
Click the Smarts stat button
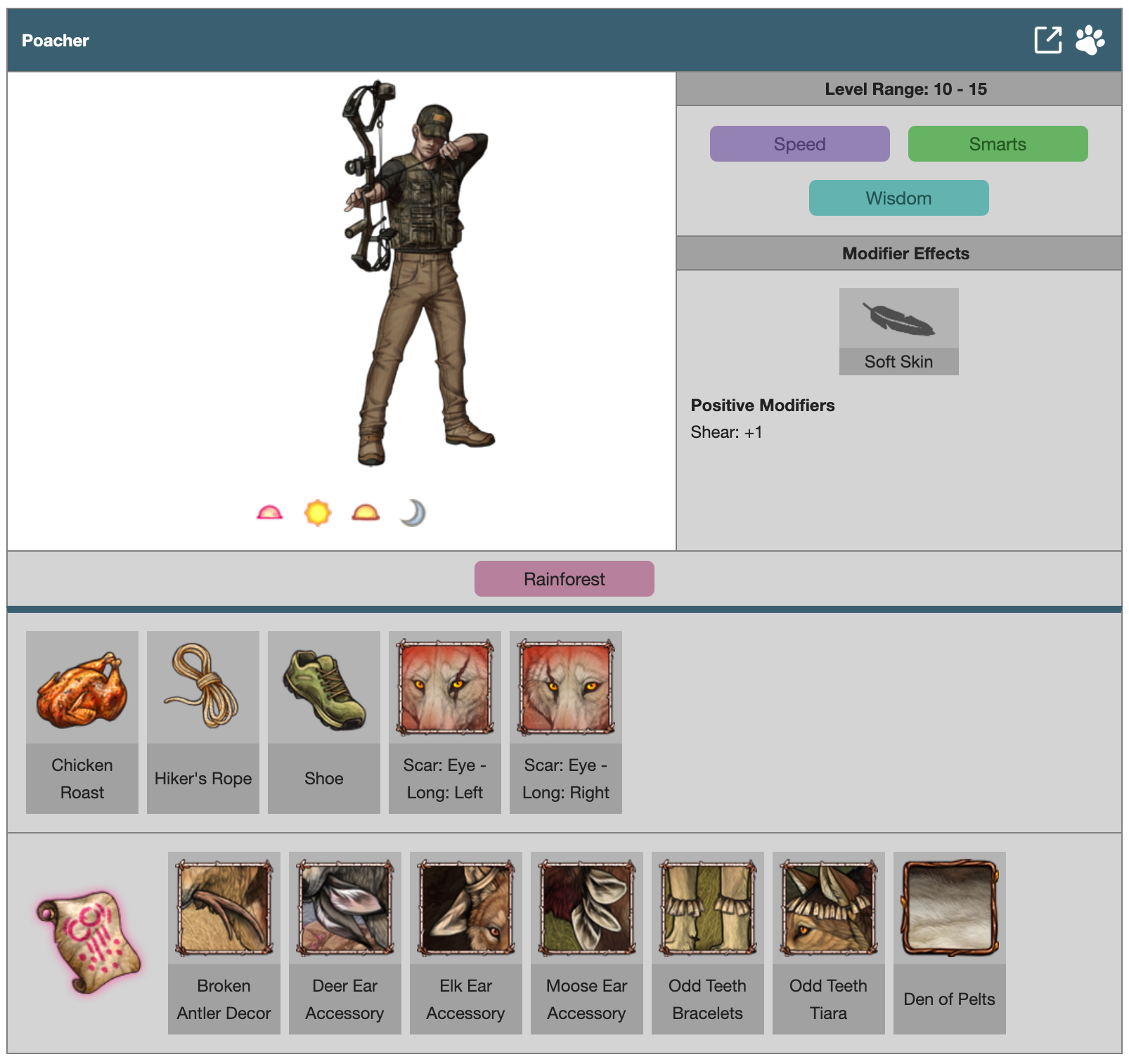click(x=998, y=144)
